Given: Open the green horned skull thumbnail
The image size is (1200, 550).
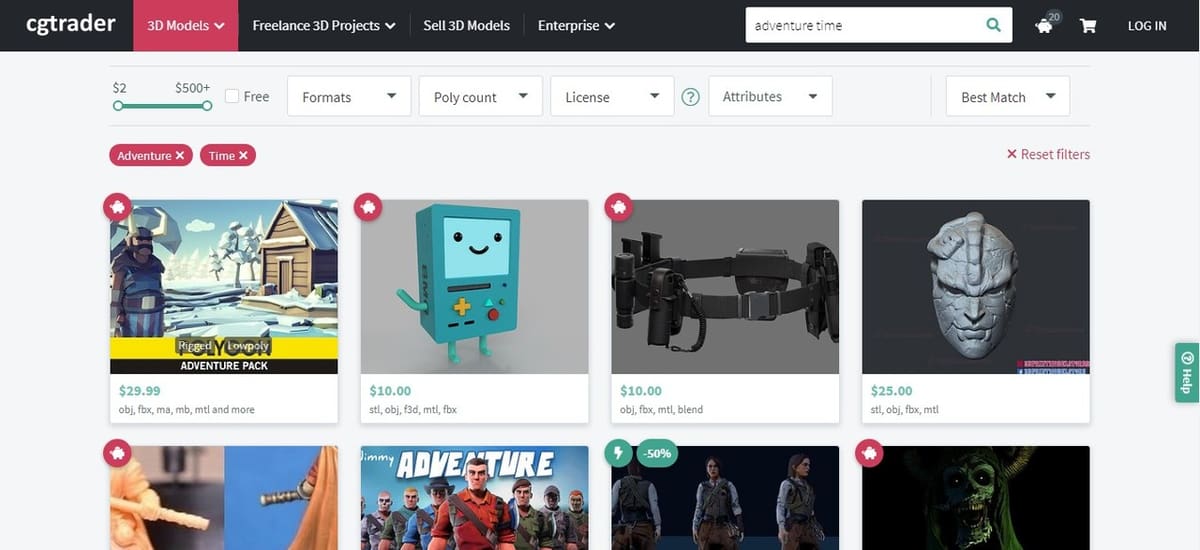Looking at the screenshot, I should 976,498.
